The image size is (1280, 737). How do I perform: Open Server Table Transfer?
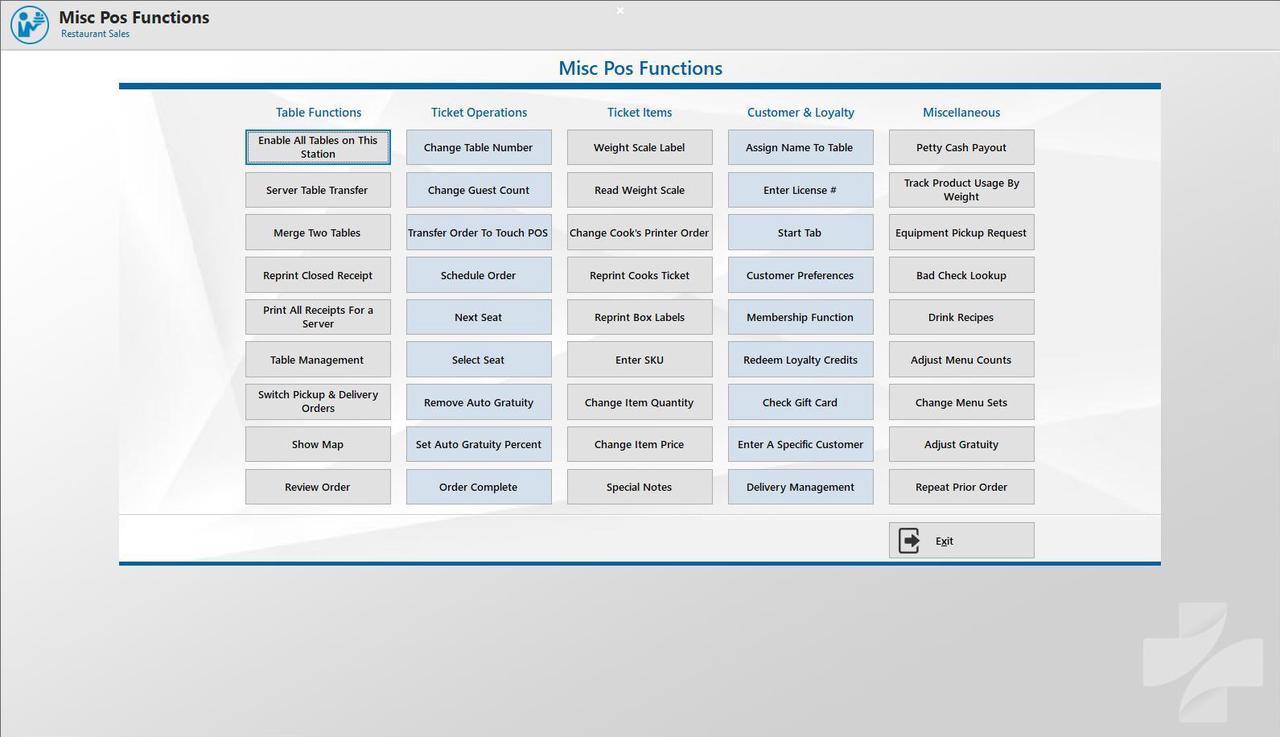[318, 190]
